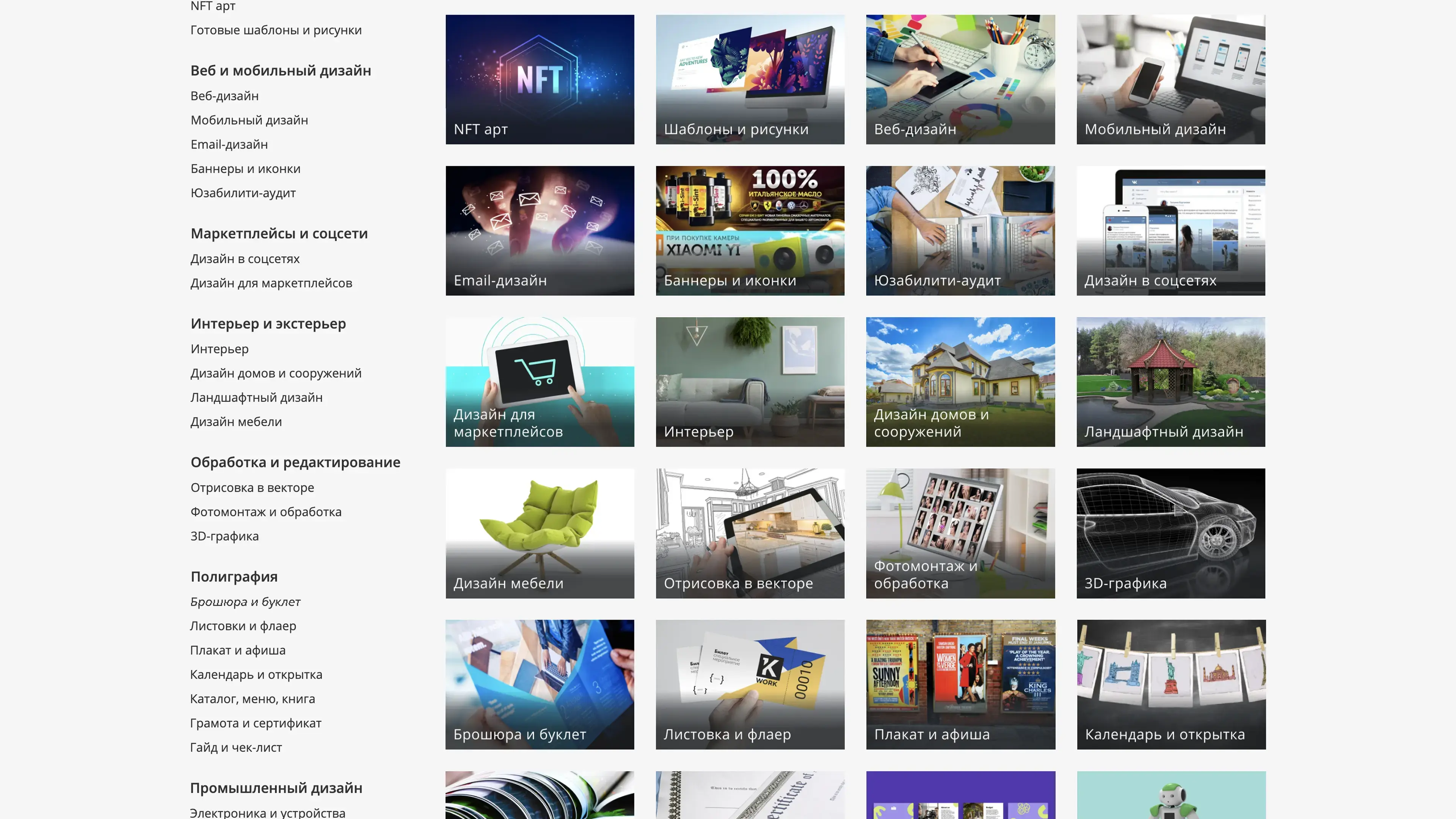
Task: Select the Брошюра и буклет sidebar link
Action: coord(245,602)
